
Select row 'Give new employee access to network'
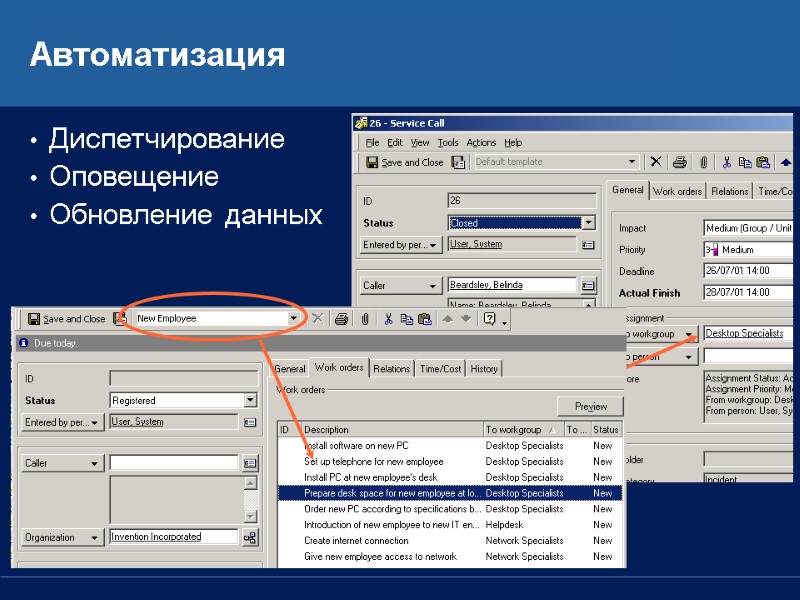(x=449, y=556)
